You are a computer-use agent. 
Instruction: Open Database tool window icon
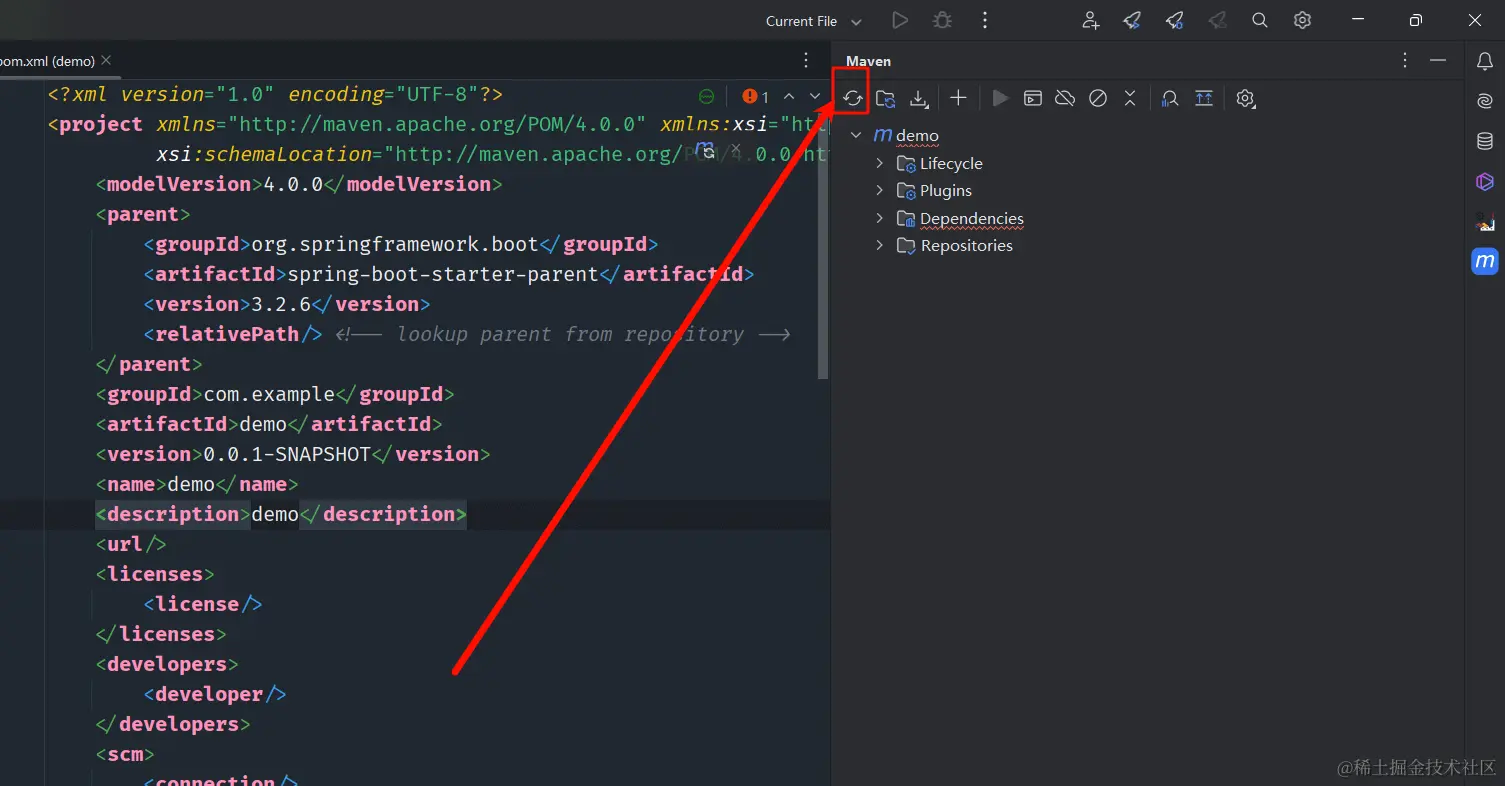click(1485, 141)
